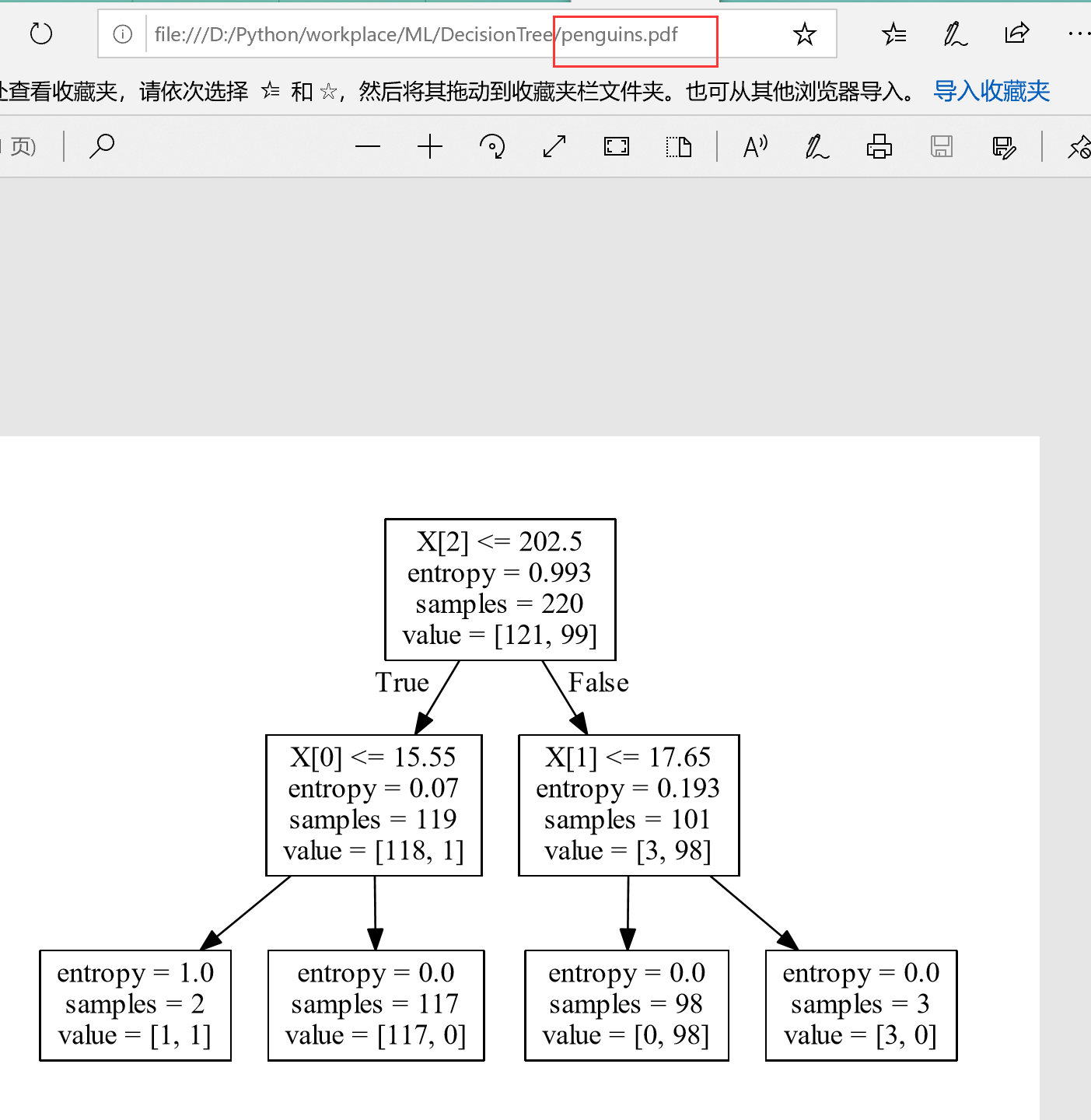The image size is (1091, 1120).
Task: Zoom out of the PDF
Action: pyautogui.click(x=368, y=146)
